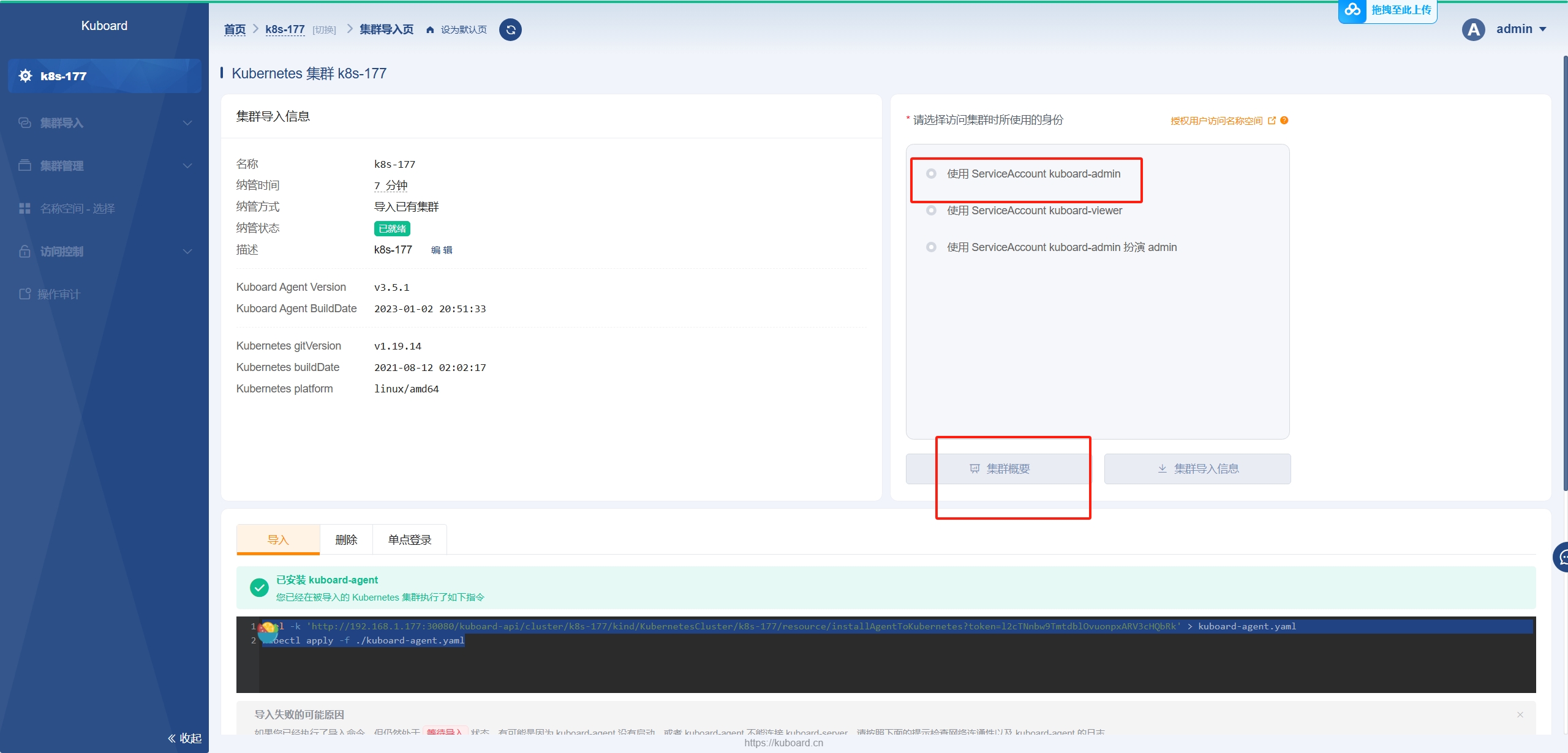Click the orange help question mark icon
Viewport: 1568px width, 753px height.
1284,121
